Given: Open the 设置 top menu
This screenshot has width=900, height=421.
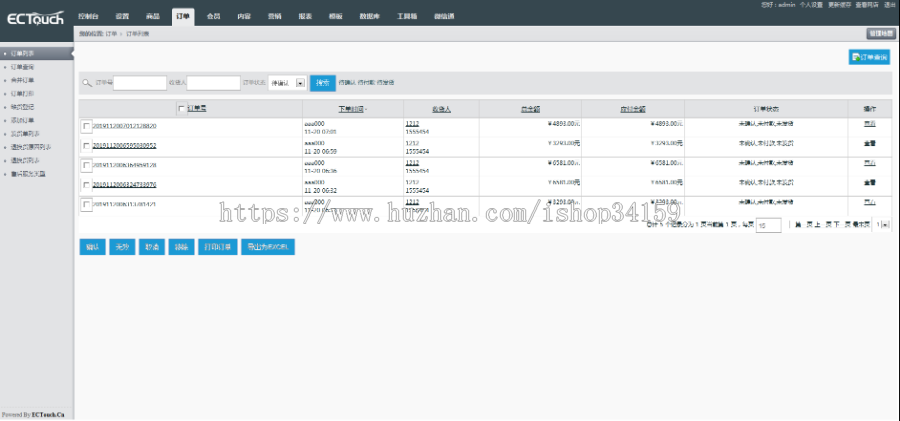Looking at the screenshot, I should 122,17.
